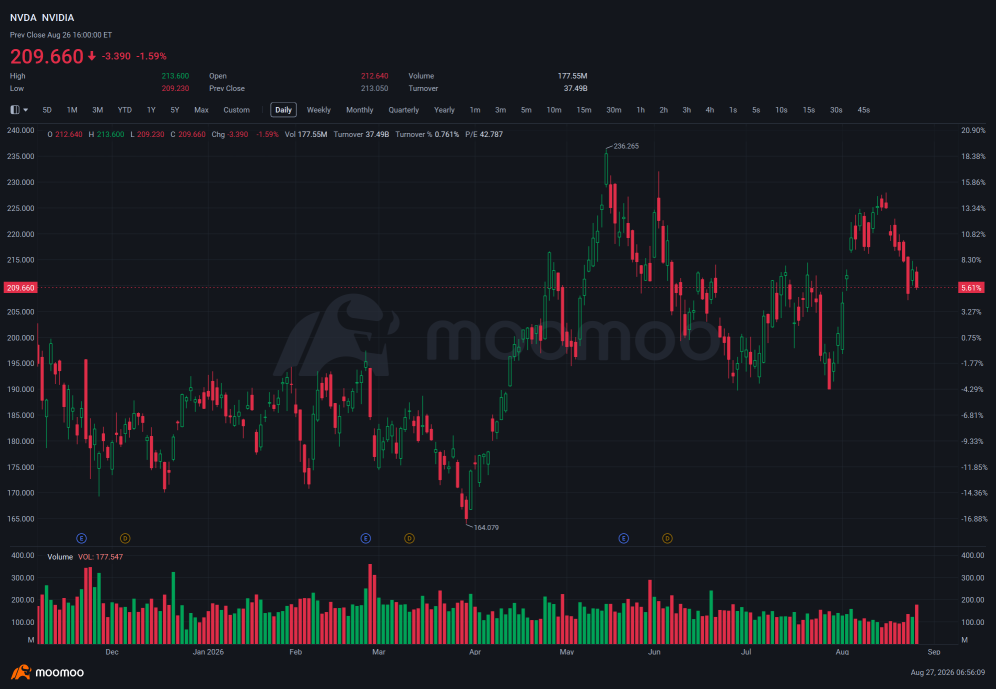Choose the 1s interval
Image resolution: width=996 pixels, height=689 pixels.
(733, 110)
